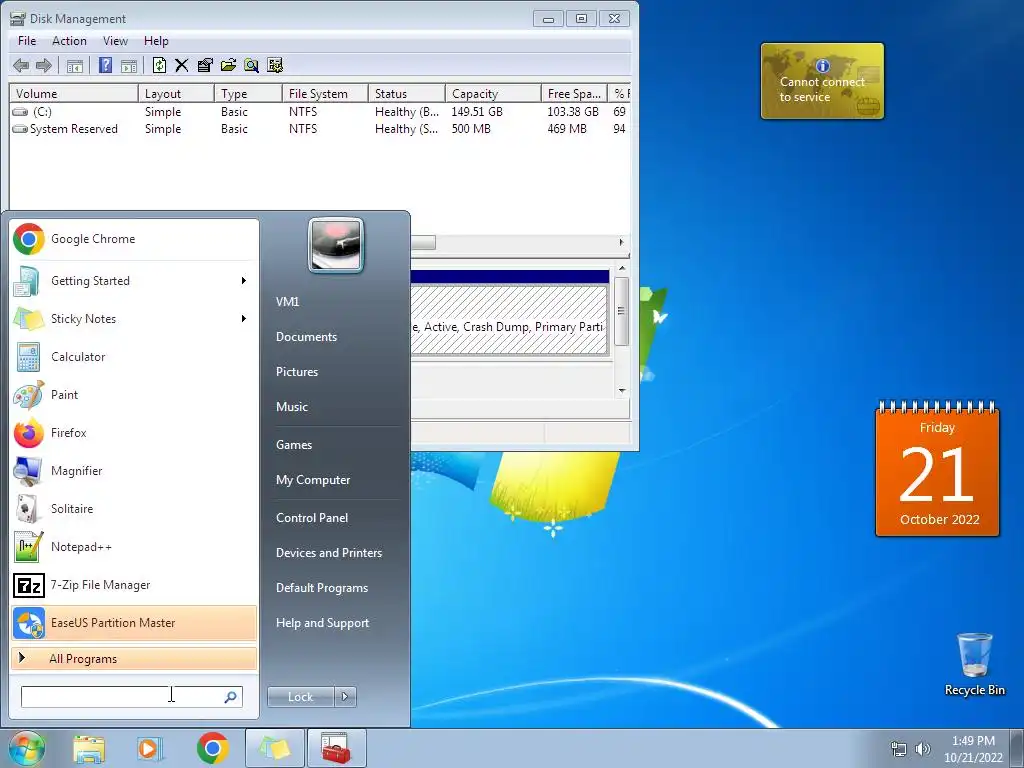The image size is (1024, 768).
Task: Select the (C:) volume row
Action: tap(319, 112)
